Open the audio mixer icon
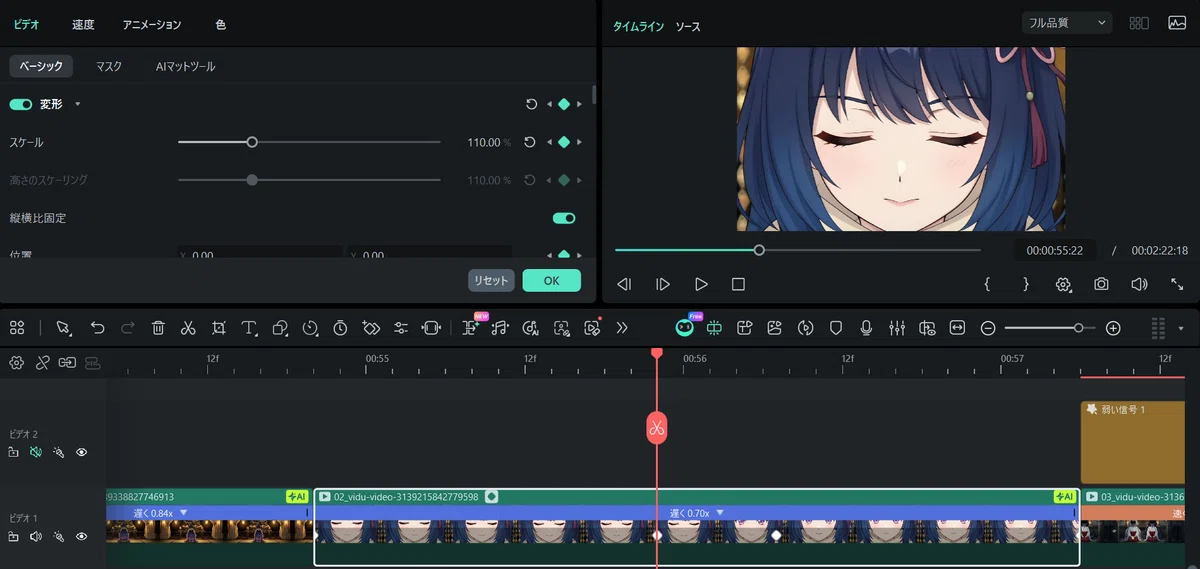Image resolution: width=1200 pixels, height=569 pixels. 897,327
